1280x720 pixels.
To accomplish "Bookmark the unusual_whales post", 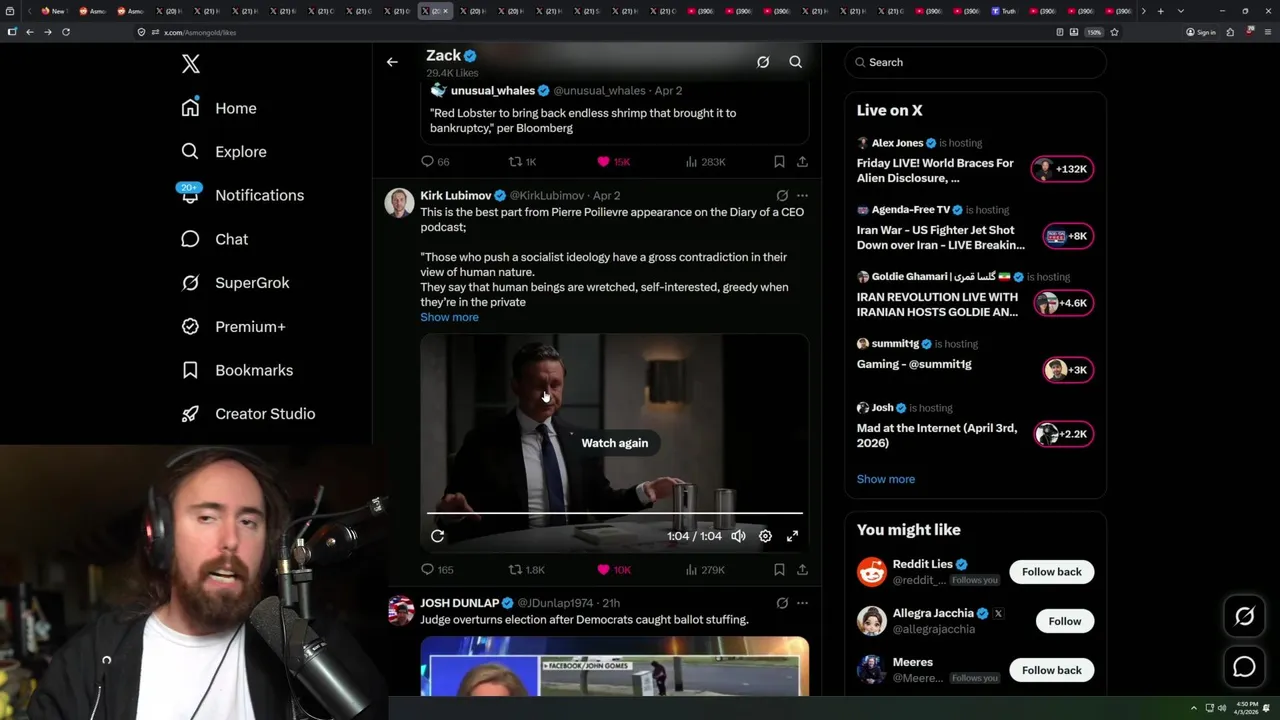I will point(779,162).
